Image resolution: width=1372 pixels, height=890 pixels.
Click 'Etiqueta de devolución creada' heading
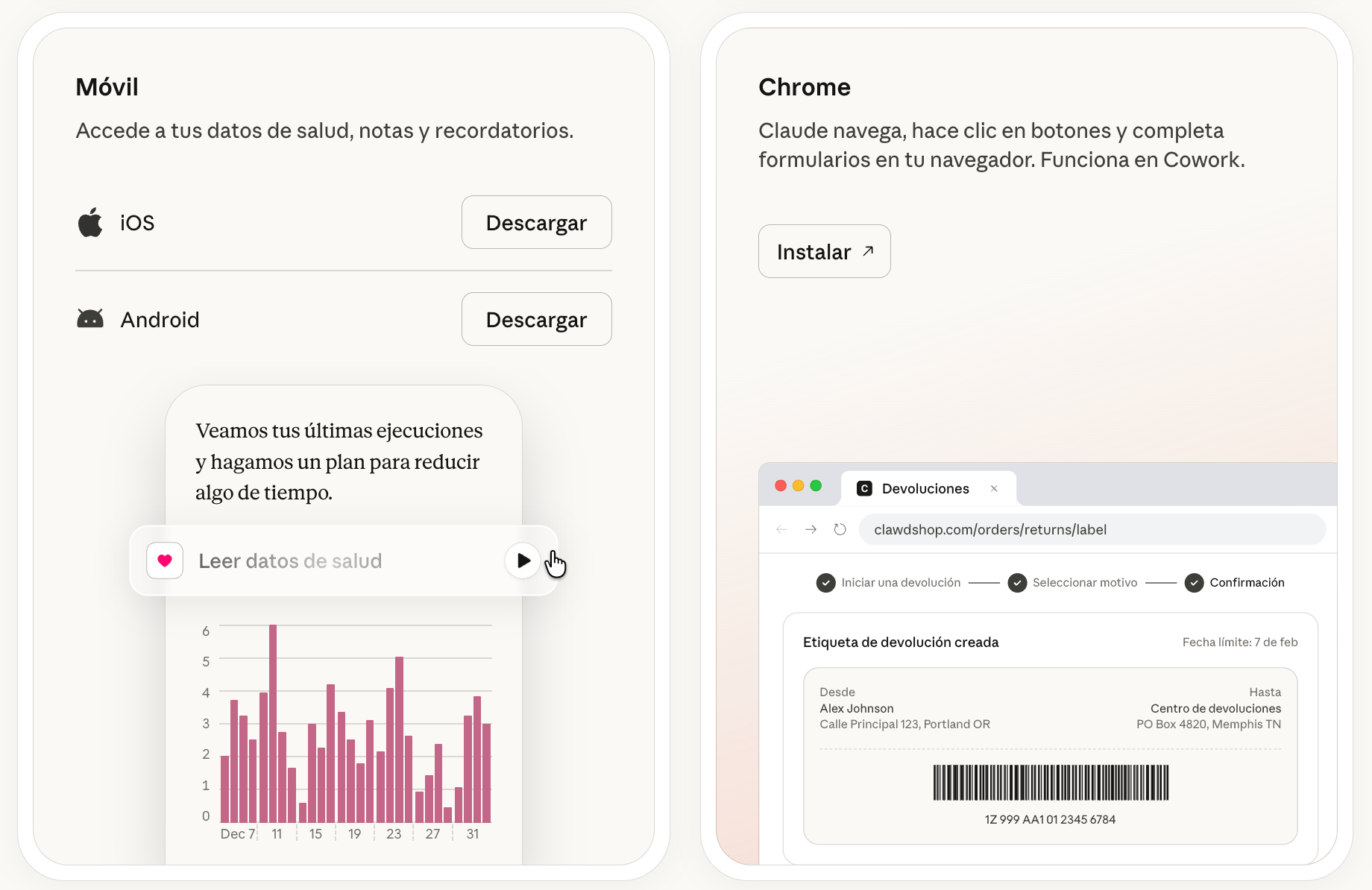(901, 643)
